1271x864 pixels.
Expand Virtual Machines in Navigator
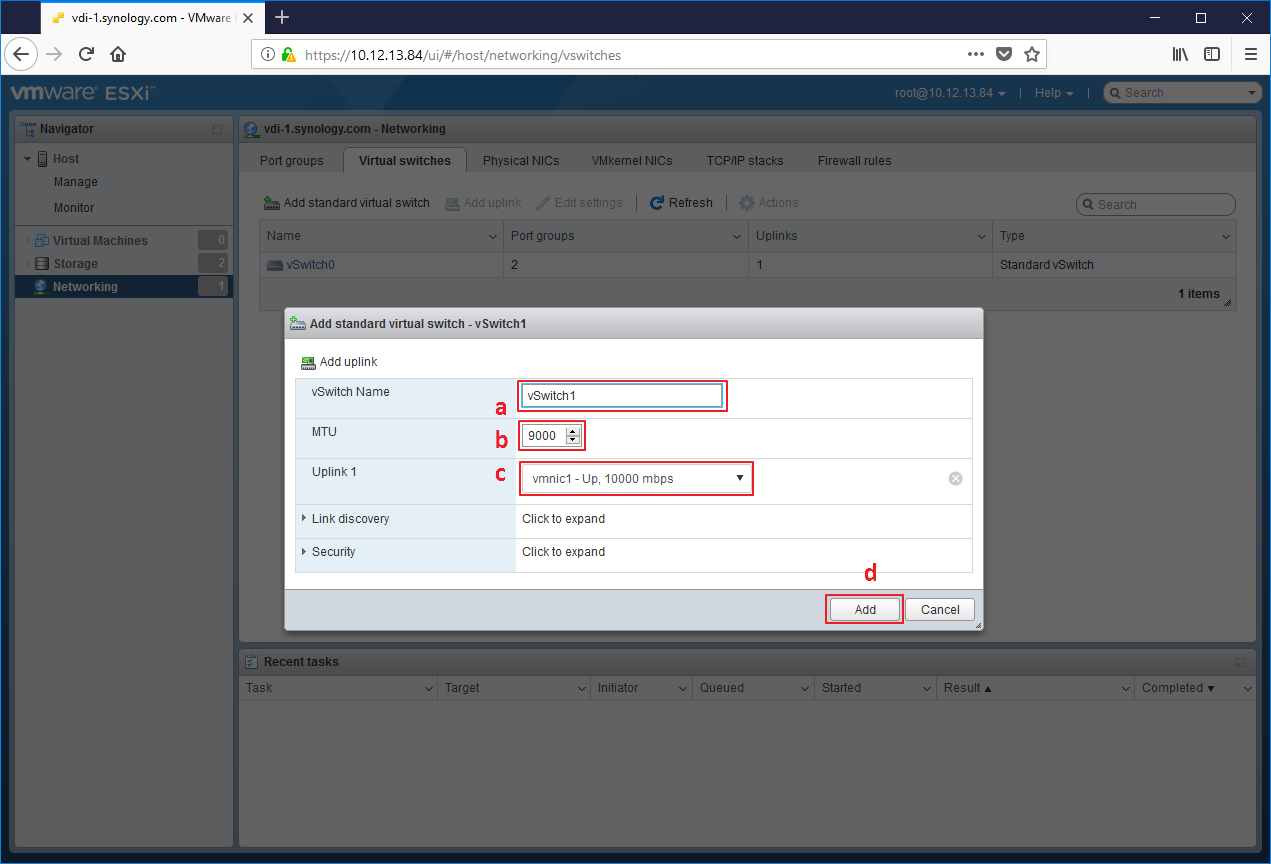28,241
